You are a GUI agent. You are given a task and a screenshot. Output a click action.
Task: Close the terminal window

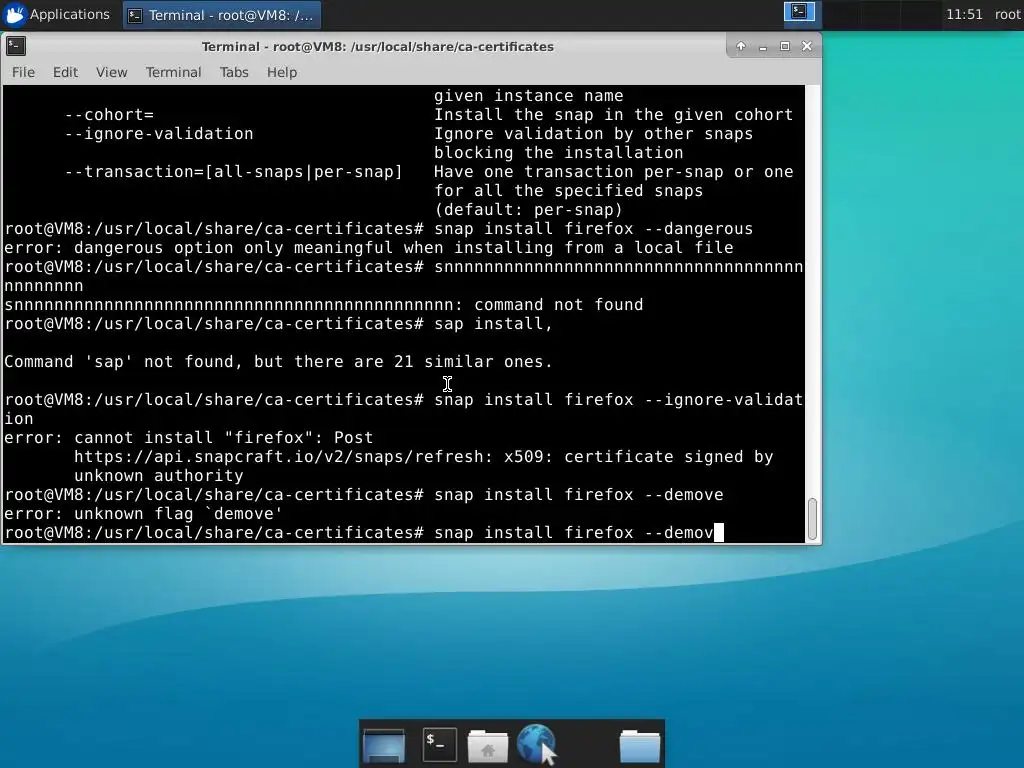point(807,46)
